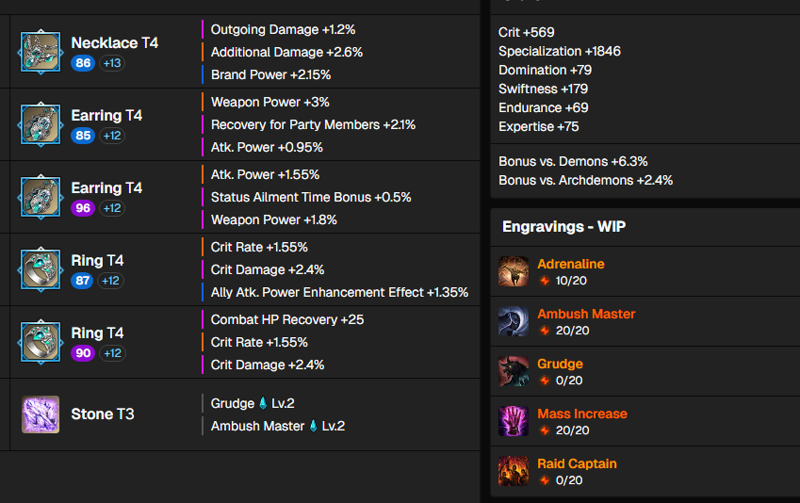This screenshot has height=503, width=800.
Task: Click the Earring T4 icon with quality 96
Action: pyautogui.click(x=40, y=197)
